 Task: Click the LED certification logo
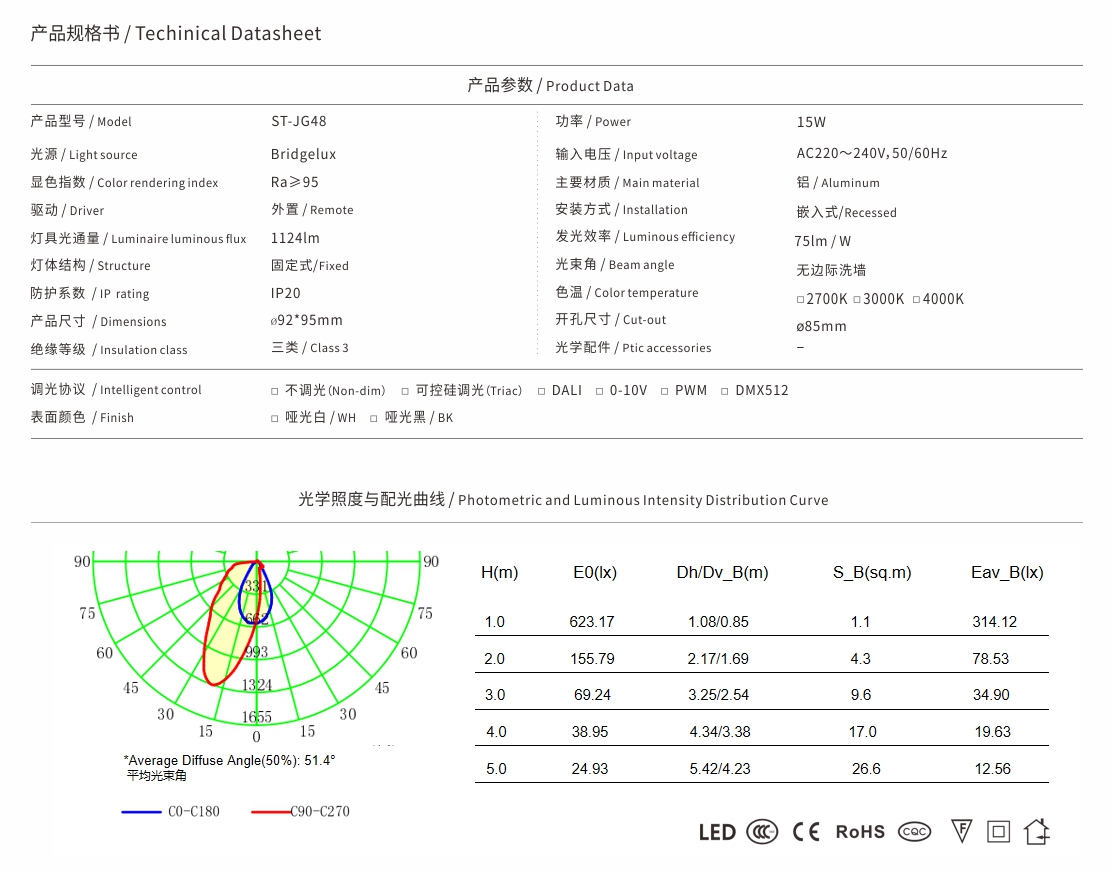point(717,832)
